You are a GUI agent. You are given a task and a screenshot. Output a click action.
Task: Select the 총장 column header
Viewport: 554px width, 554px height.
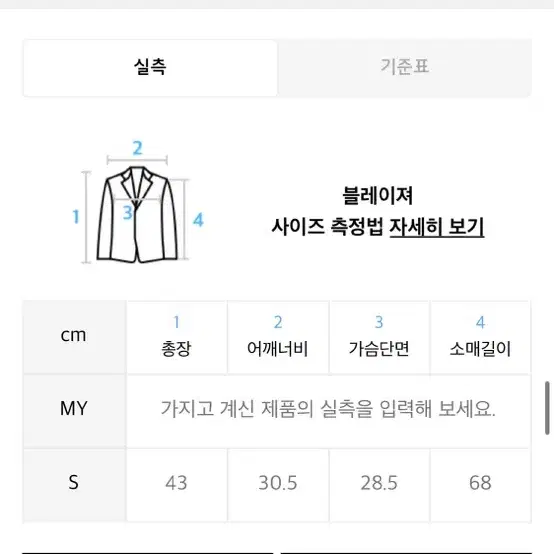(177, 337)
